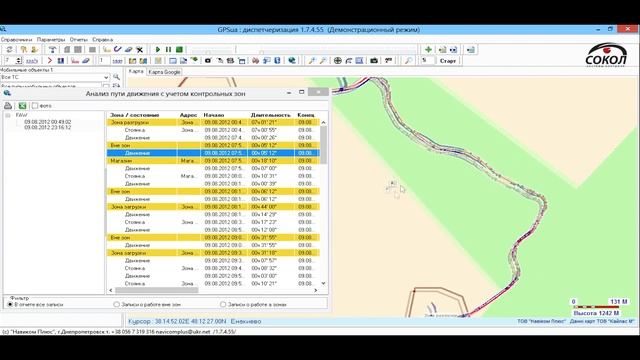The image size is (640, 360).
Task: Open the Справка menu
Action: pyautogui.click(x=102, y=40)
